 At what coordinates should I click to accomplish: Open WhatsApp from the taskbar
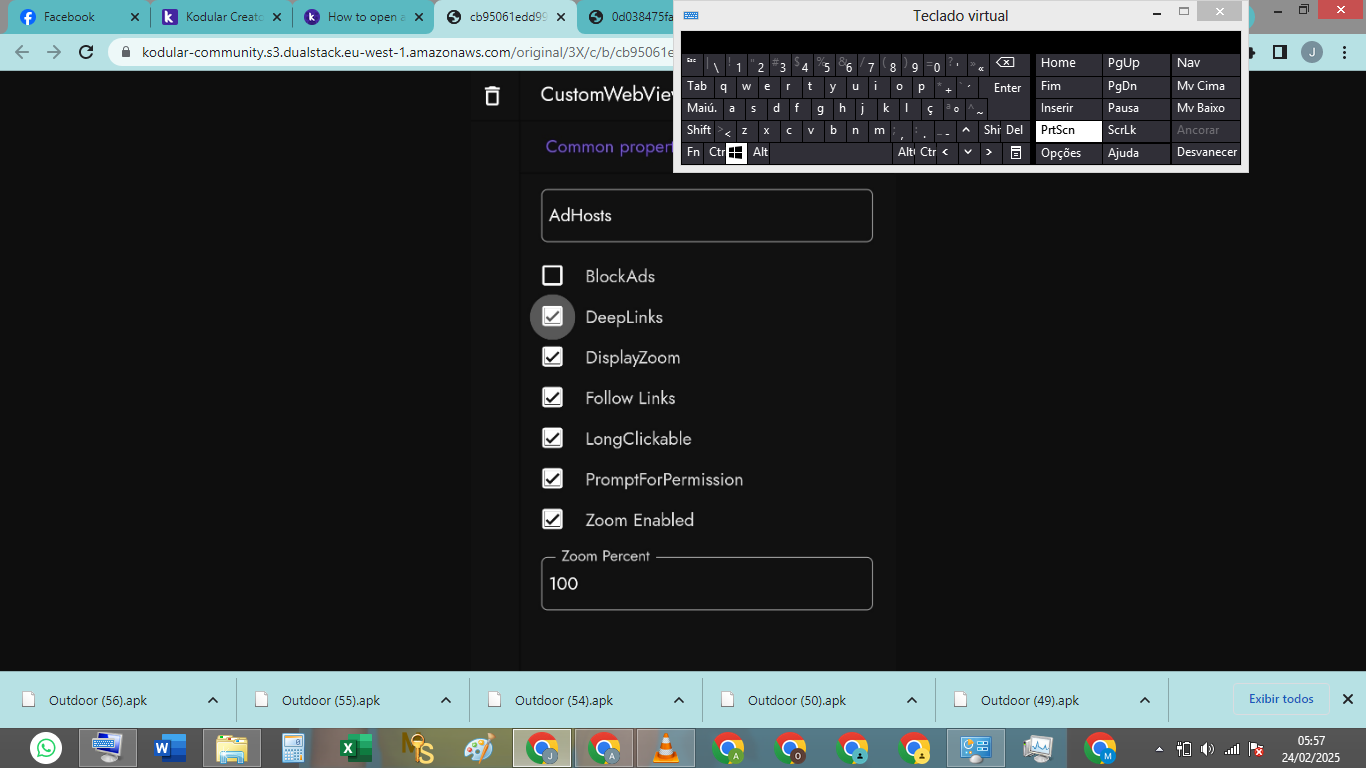[x=46, y=748]
